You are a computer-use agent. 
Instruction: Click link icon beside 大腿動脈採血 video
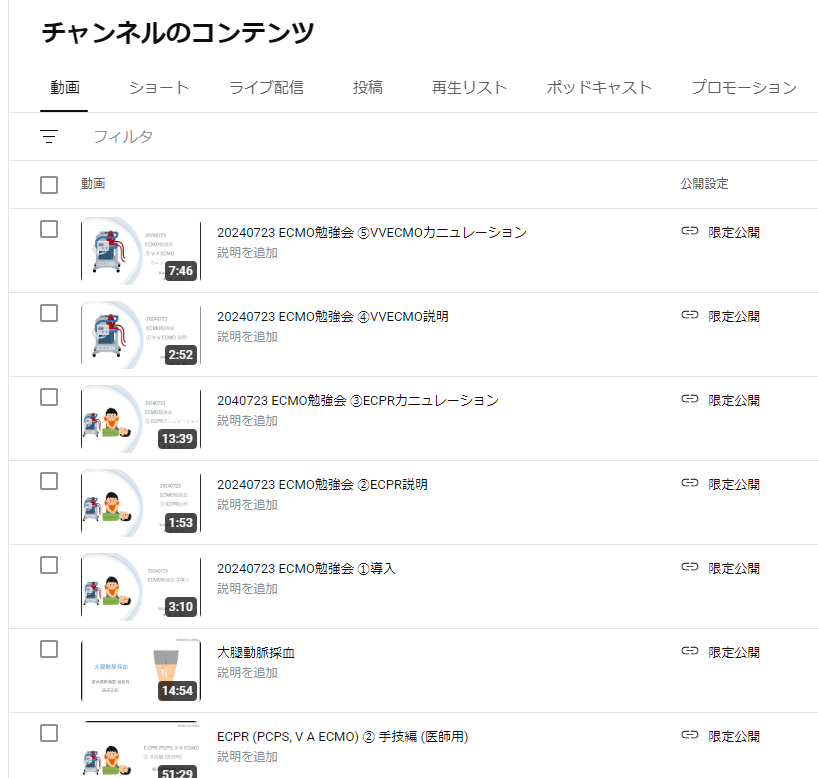click(689, 651)
